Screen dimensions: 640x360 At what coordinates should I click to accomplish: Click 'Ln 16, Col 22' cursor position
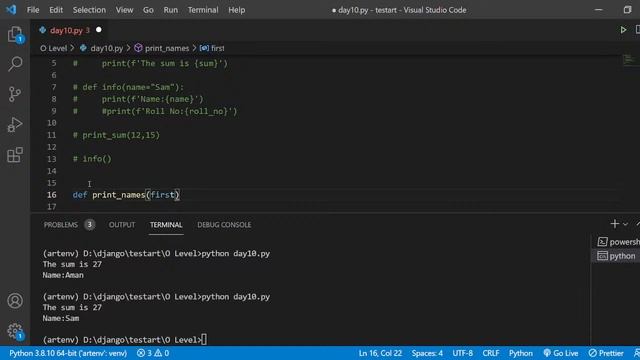pyautogui.click(x=380, y=353)
